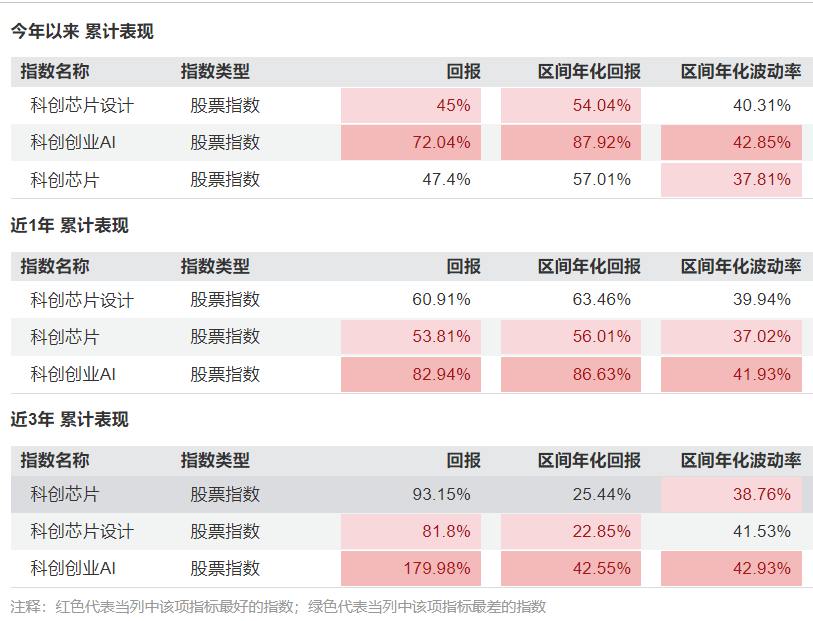Viewport: 813px width, 621px height.
Task: Click the 今年以来 累计表现 section title
Action: [82, 31]
